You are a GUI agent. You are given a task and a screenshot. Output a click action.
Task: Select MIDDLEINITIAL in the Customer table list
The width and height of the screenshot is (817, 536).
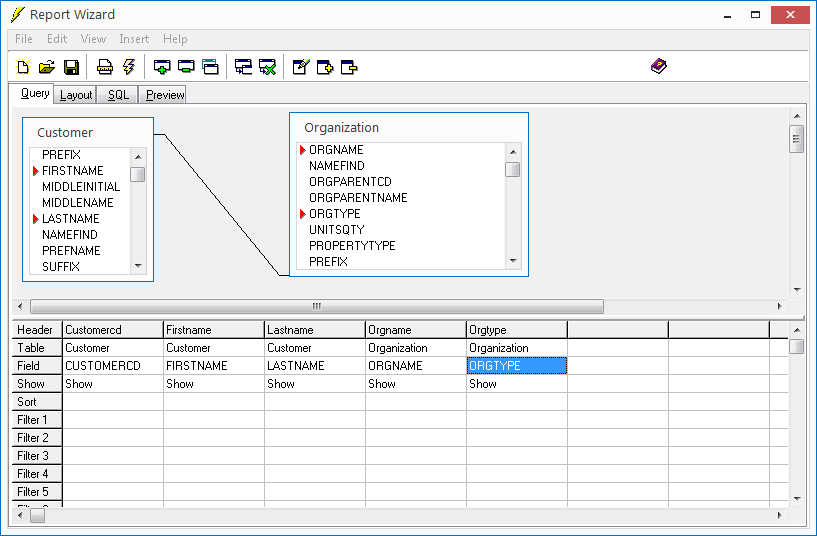pos(81,186)
